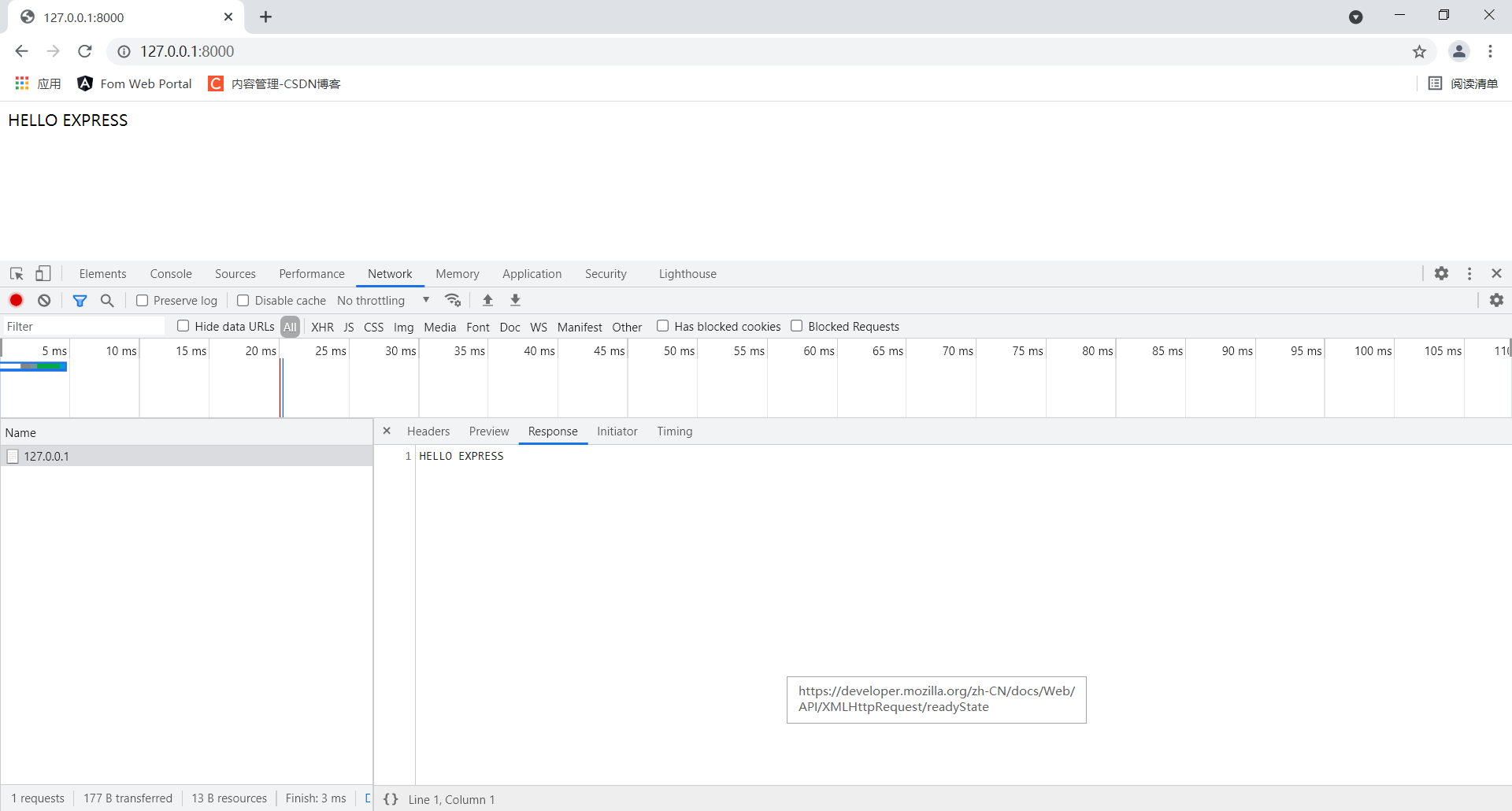Toggle the network filter funnel
Viewport: 1512px width, 811px height.
click(x=80, y=300)
